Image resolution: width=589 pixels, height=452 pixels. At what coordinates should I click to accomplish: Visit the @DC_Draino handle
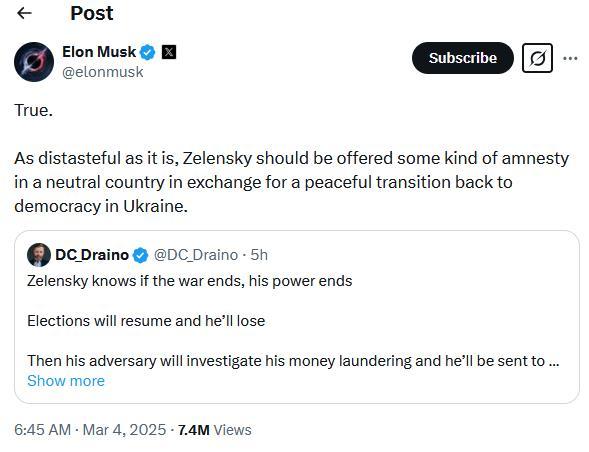(x=196, y=255)
